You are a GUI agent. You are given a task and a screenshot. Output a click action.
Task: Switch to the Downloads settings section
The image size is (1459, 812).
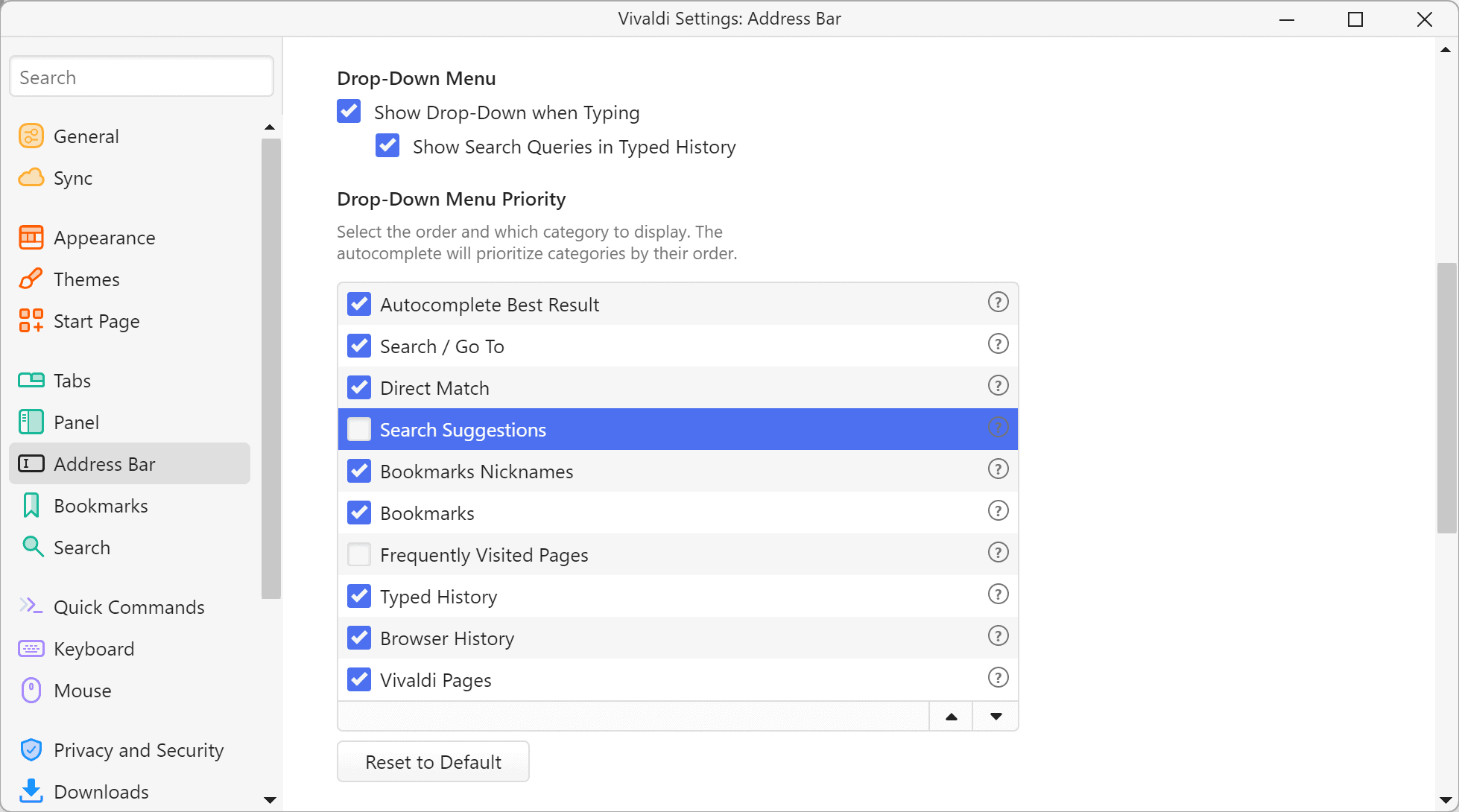click(x=101, y=791)
